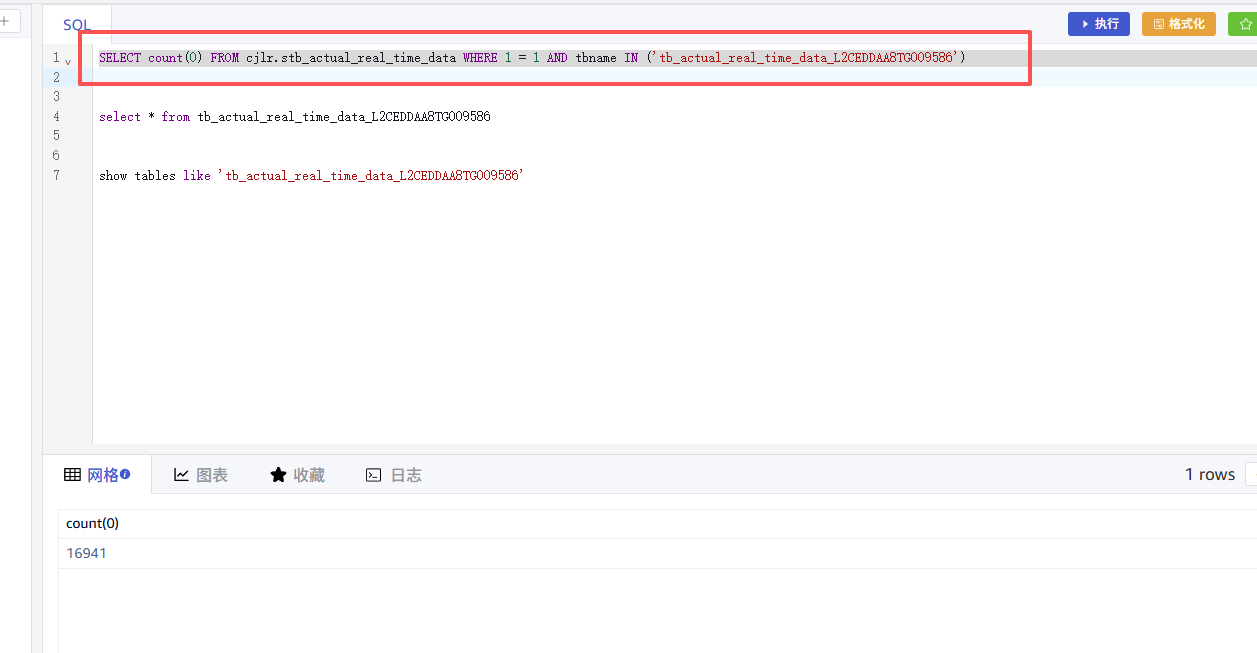Collapse the fold arrow on line 1
1257x653 pixels.
pyautogui.click(x=68, y=61)
